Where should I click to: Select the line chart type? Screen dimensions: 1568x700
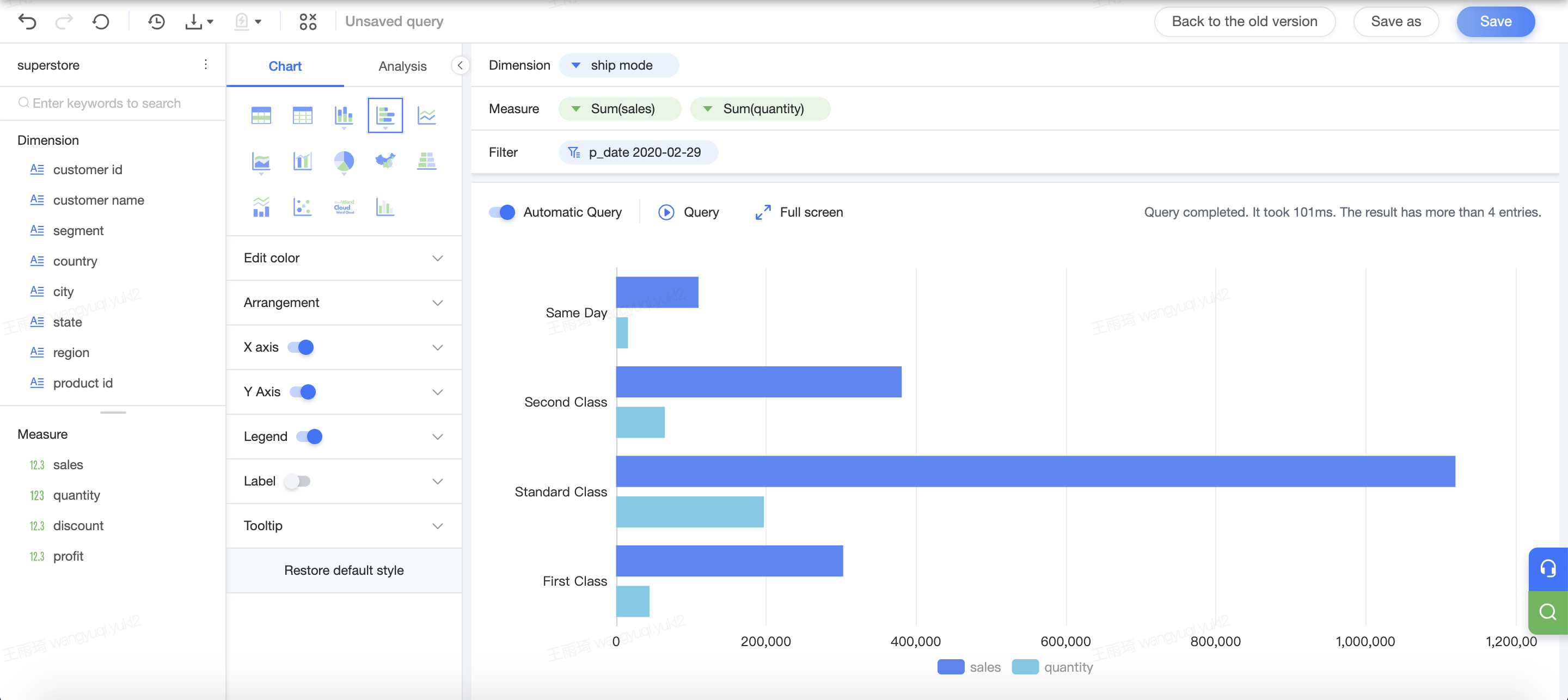pos(427,115)
